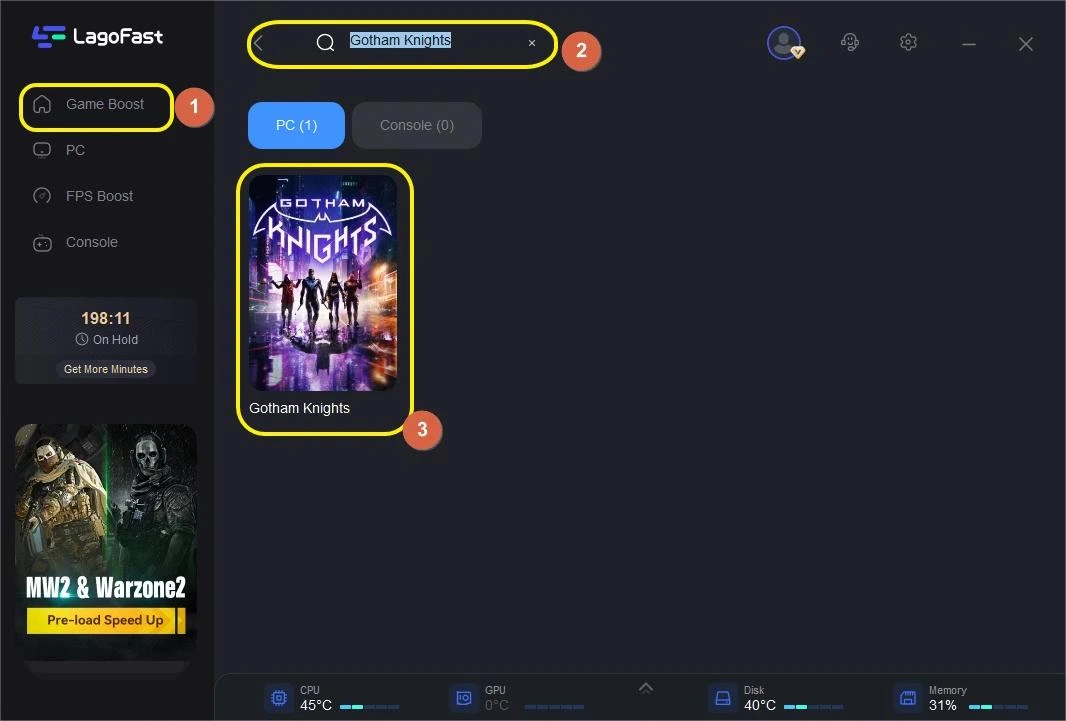Click the Get More Minutes button
Image resolution: width=1066 pixels, height=721 pixels.
pos(106,369)
